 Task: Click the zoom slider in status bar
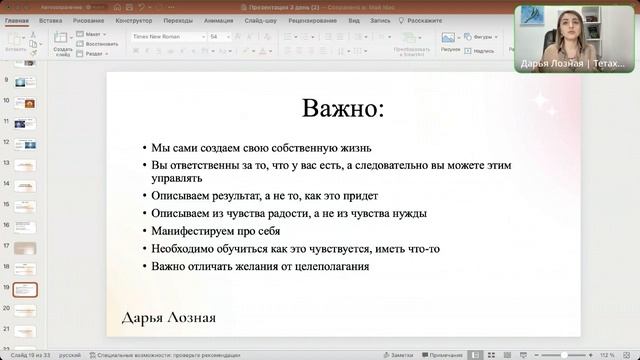[564, 356]
